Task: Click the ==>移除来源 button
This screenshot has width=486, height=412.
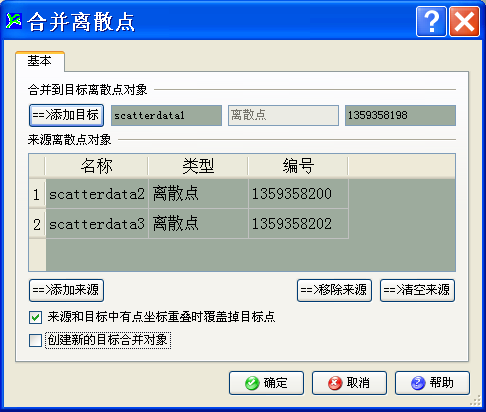Action: pyautogui.click(x=334, y=290)
